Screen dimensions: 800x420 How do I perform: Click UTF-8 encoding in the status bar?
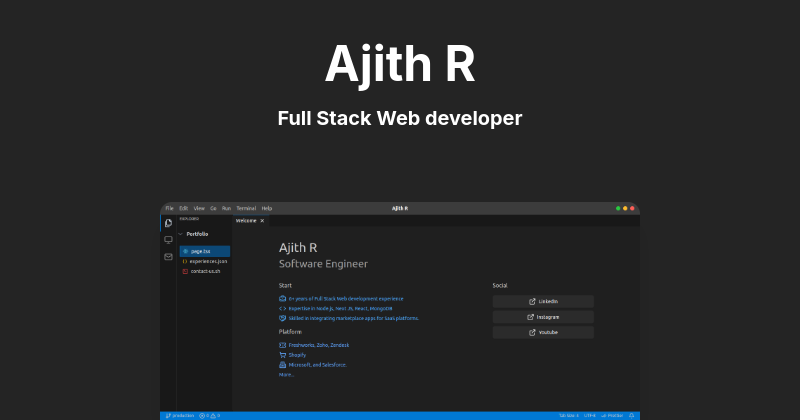(589, 416)
